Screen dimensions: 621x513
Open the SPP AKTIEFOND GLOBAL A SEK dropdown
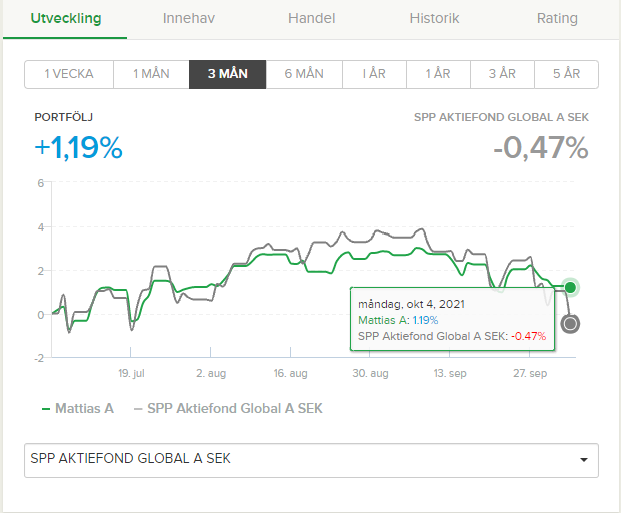tap(311, 460)
